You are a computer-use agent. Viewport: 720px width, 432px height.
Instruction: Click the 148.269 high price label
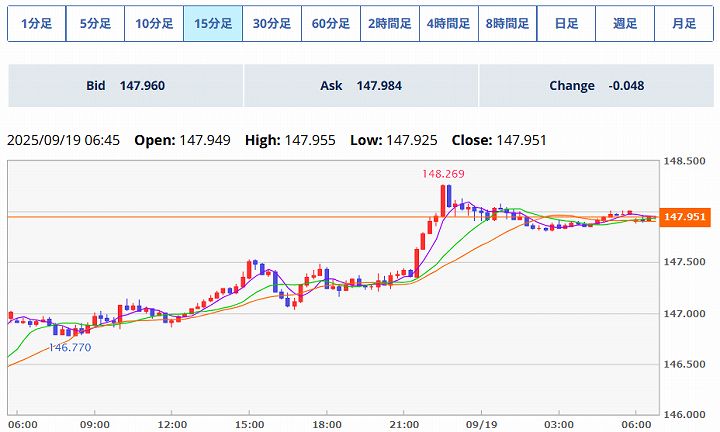pos(443,174)
